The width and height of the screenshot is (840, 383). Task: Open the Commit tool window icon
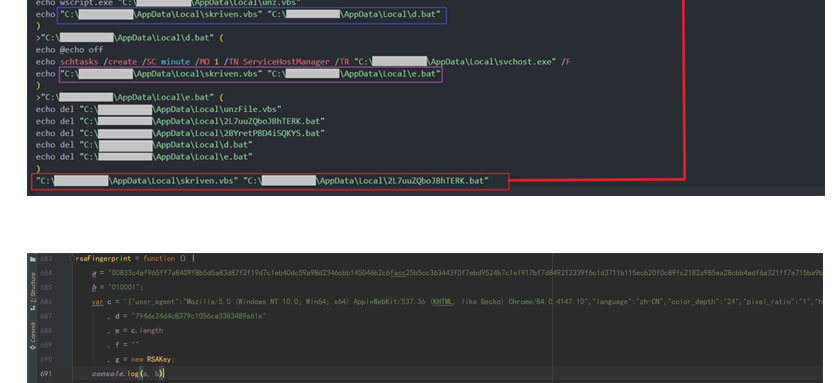[x=33, y=347]
